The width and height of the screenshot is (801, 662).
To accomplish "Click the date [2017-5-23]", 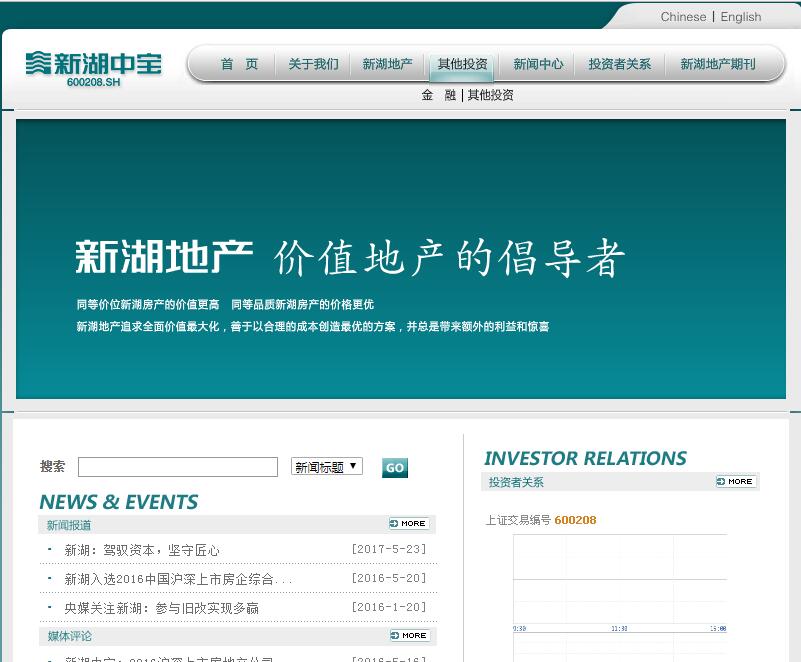I will [x=389, y=549].
